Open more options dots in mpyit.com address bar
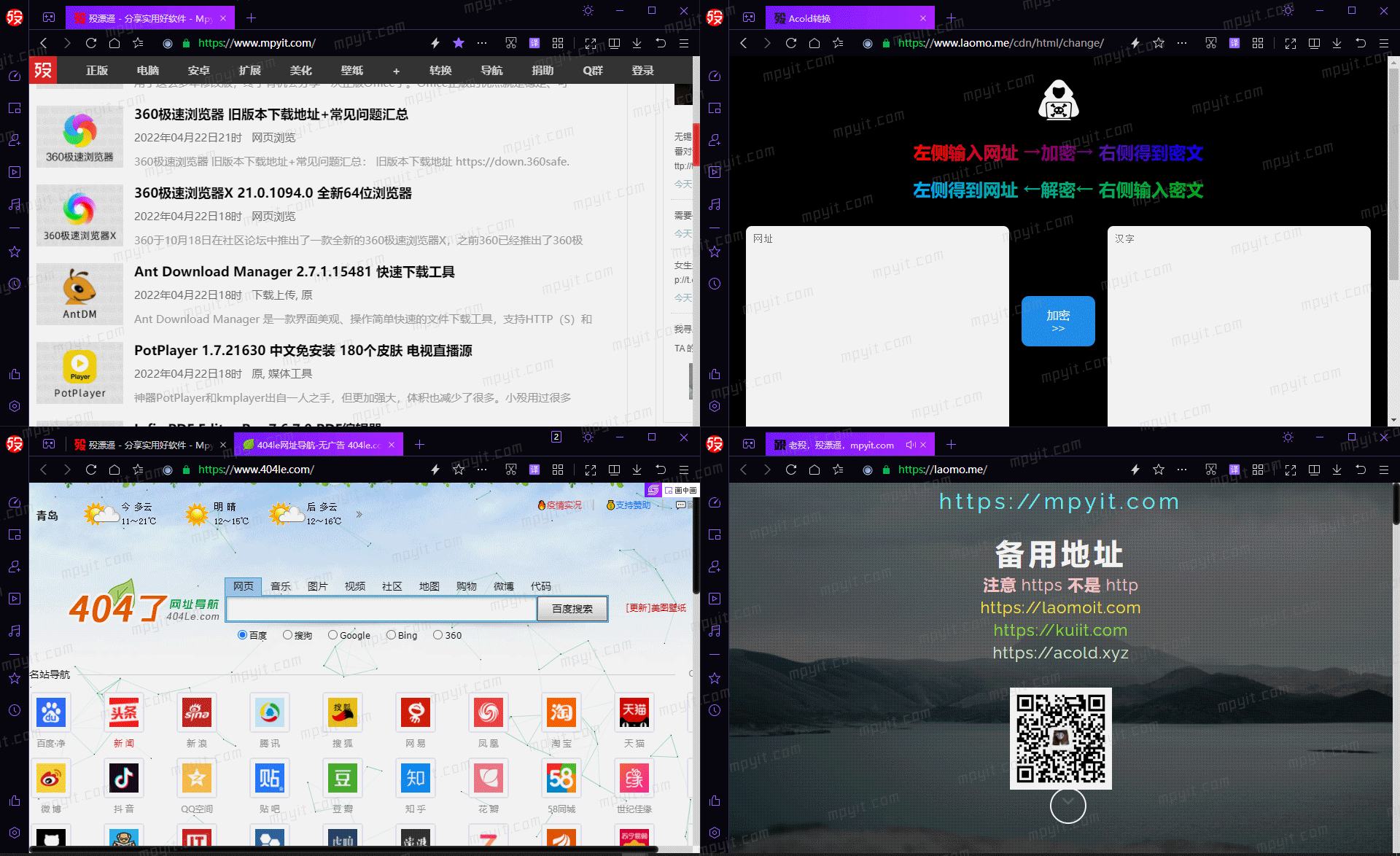 pyautogui.click(x=482, y=43)
